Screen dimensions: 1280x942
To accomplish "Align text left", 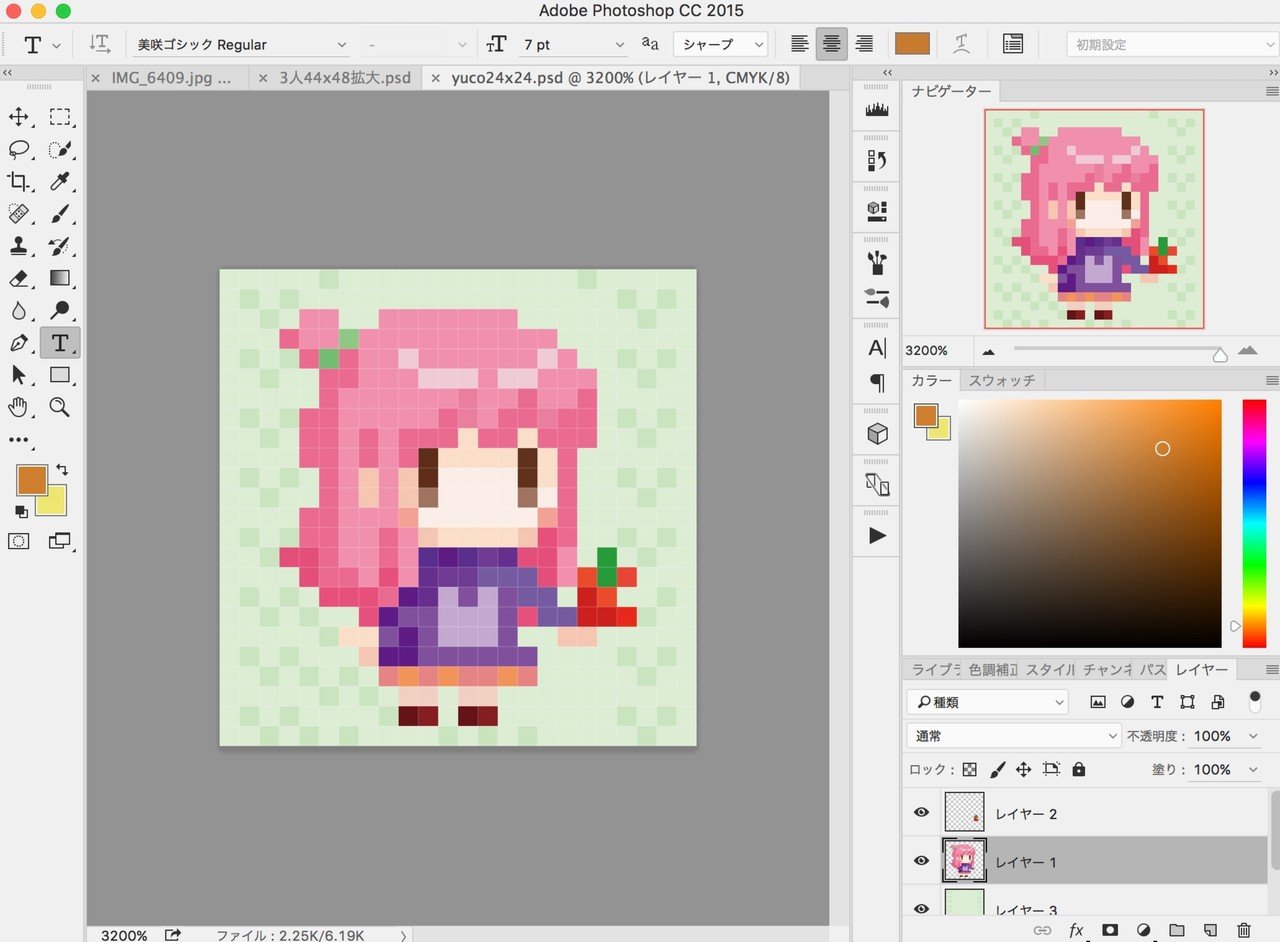I will (799, 44).
